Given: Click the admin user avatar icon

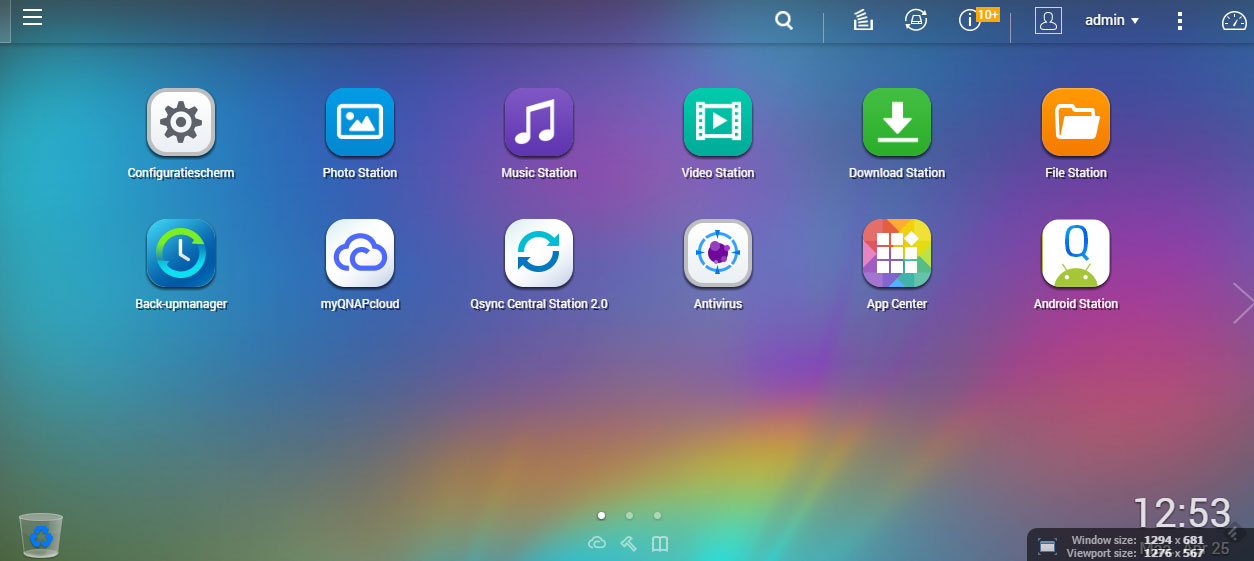Looking at the screenshot, I should click(1048, 20).
